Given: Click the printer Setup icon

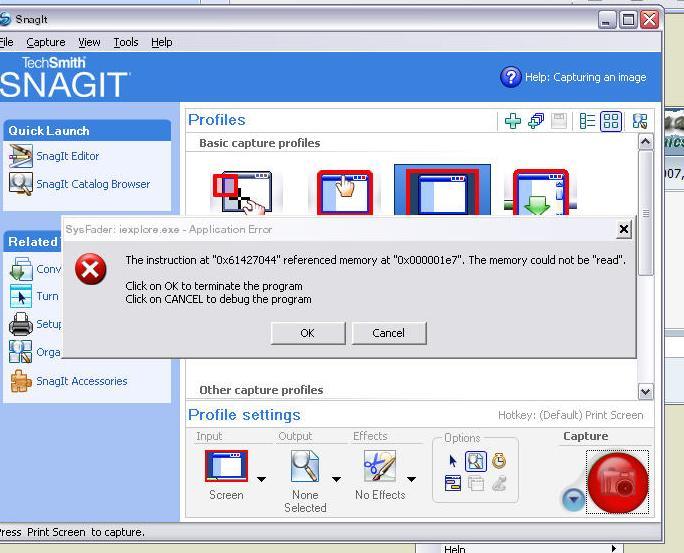Looking at the screenshot, I should pos(21,324).
